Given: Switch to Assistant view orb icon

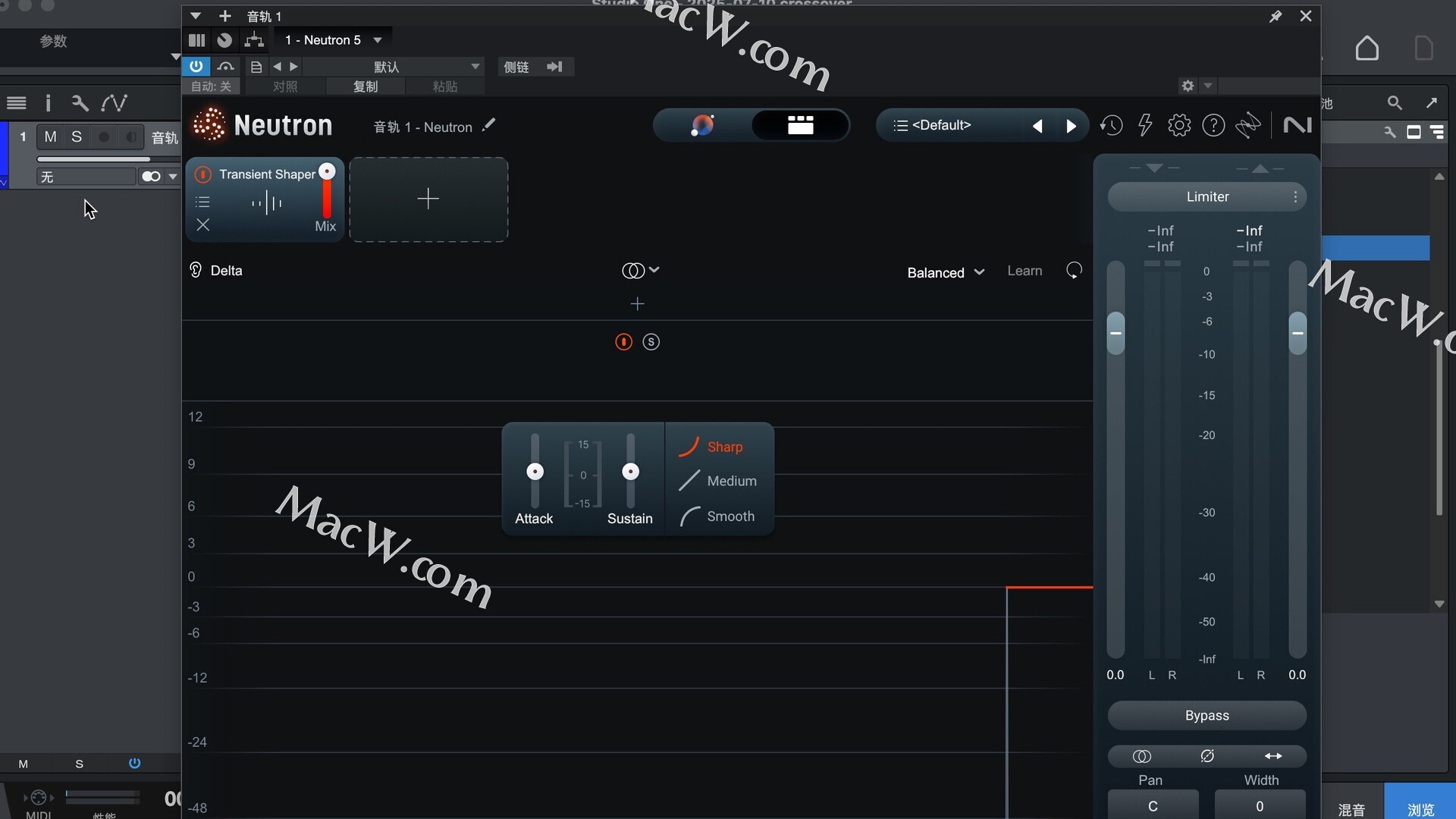Looking at the screenshot, I should (x=702, y=125).
